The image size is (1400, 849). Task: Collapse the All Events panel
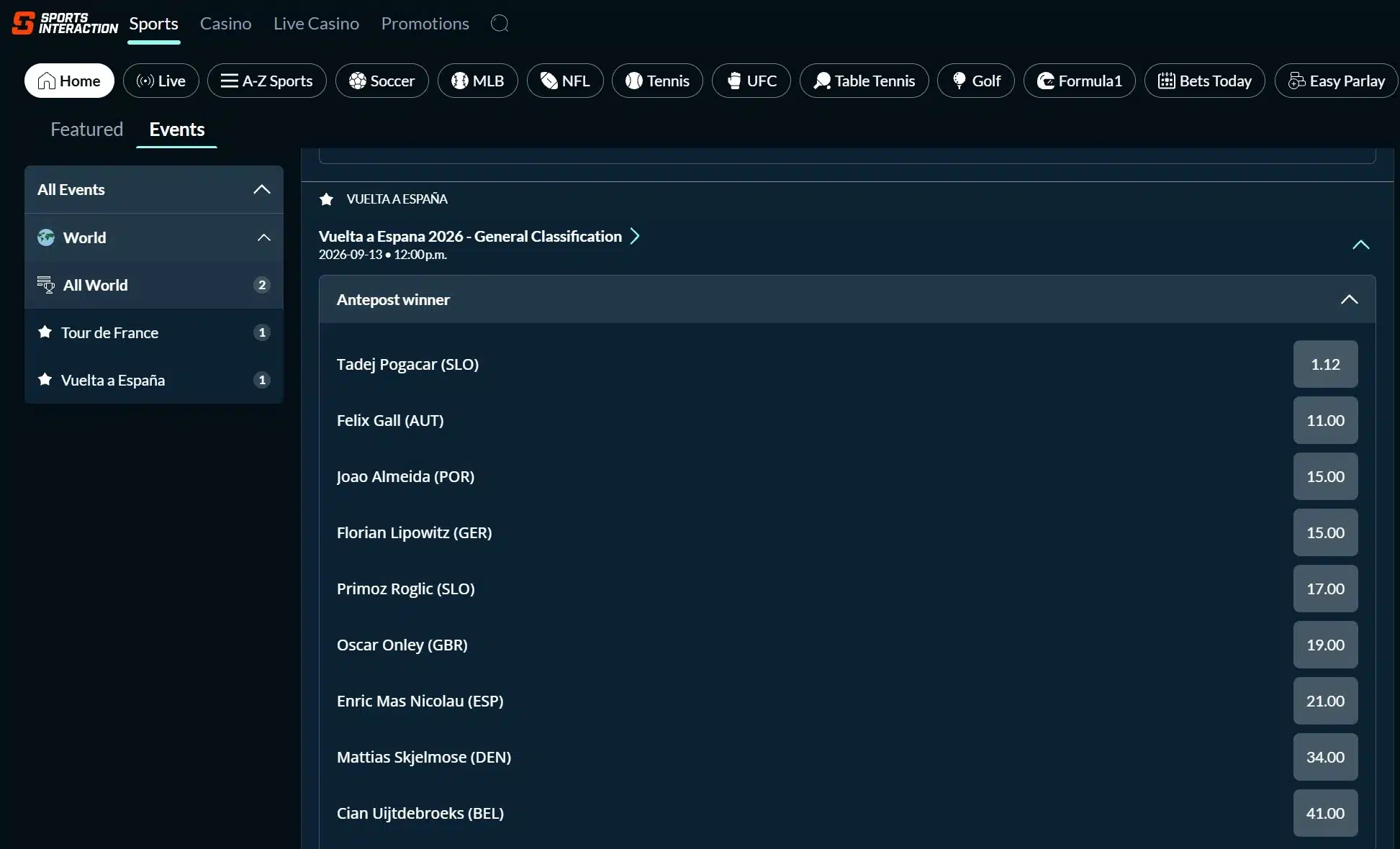click(262, 189)
